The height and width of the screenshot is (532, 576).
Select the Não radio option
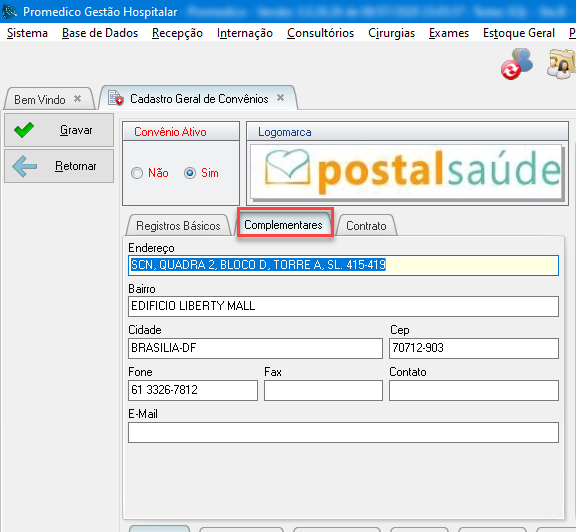(137, 173)
